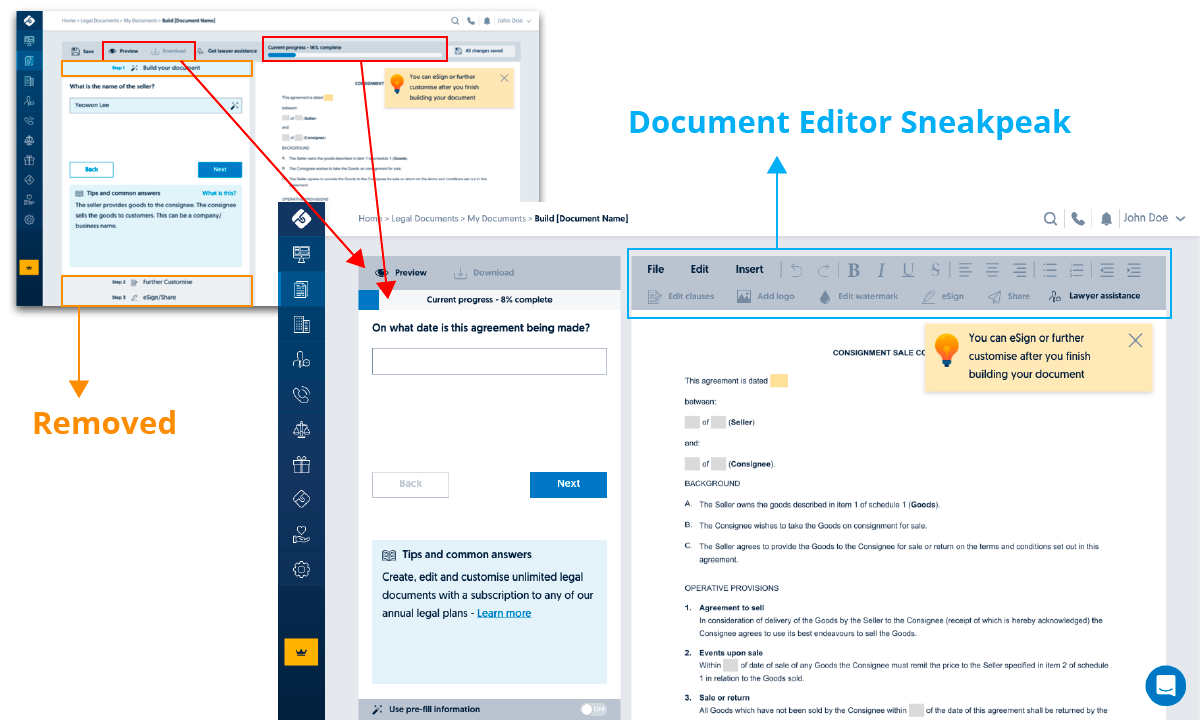Open the hand-heart icon in front sidebar
The width and height of the screenshot is (1200, 720).
(301, 534)
